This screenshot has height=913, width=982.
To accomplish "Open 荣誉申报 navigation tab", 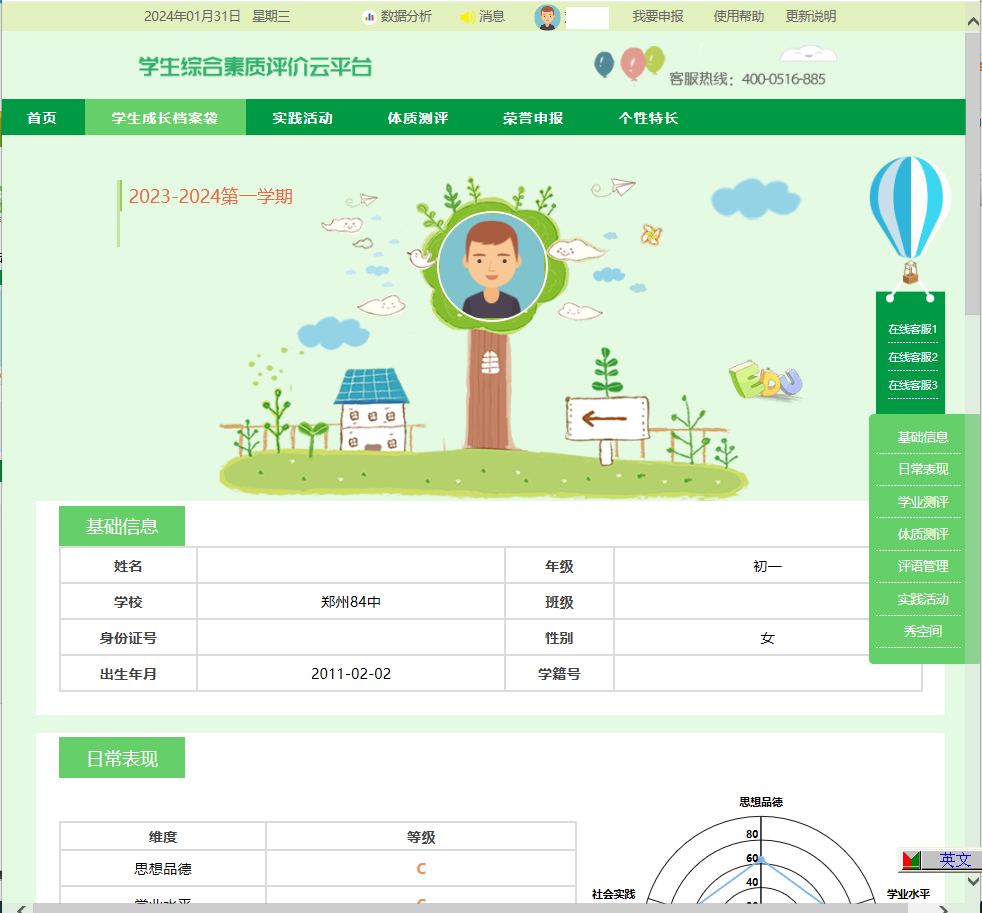I will [x=533, y=118].
